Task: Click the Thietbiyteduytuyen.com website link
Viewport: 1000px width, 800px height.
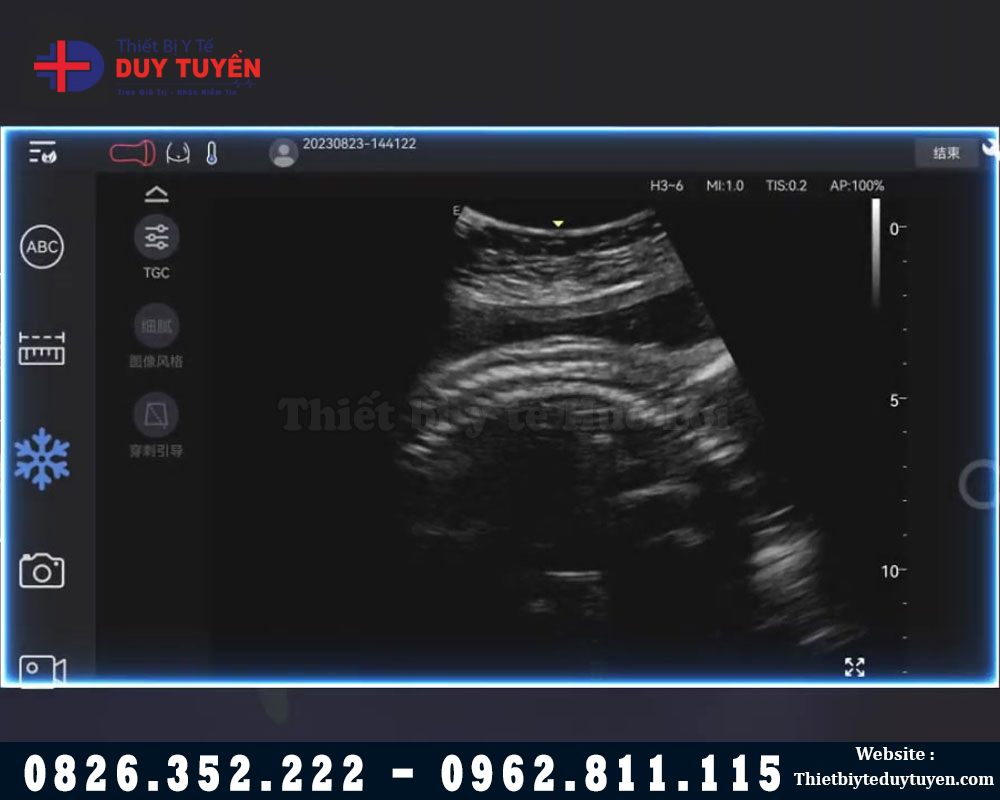Action: (894, 779)
